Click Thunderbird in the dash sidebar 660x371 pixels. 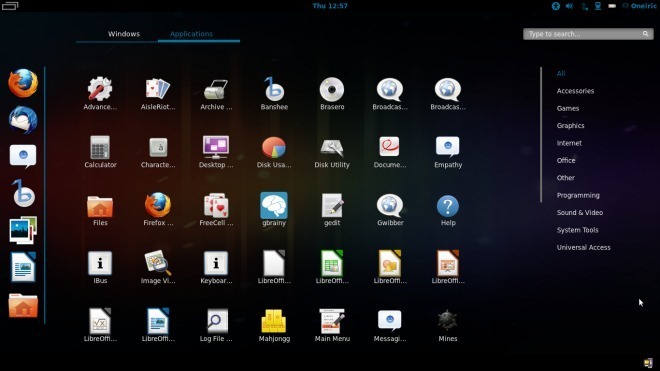point(23,120)
